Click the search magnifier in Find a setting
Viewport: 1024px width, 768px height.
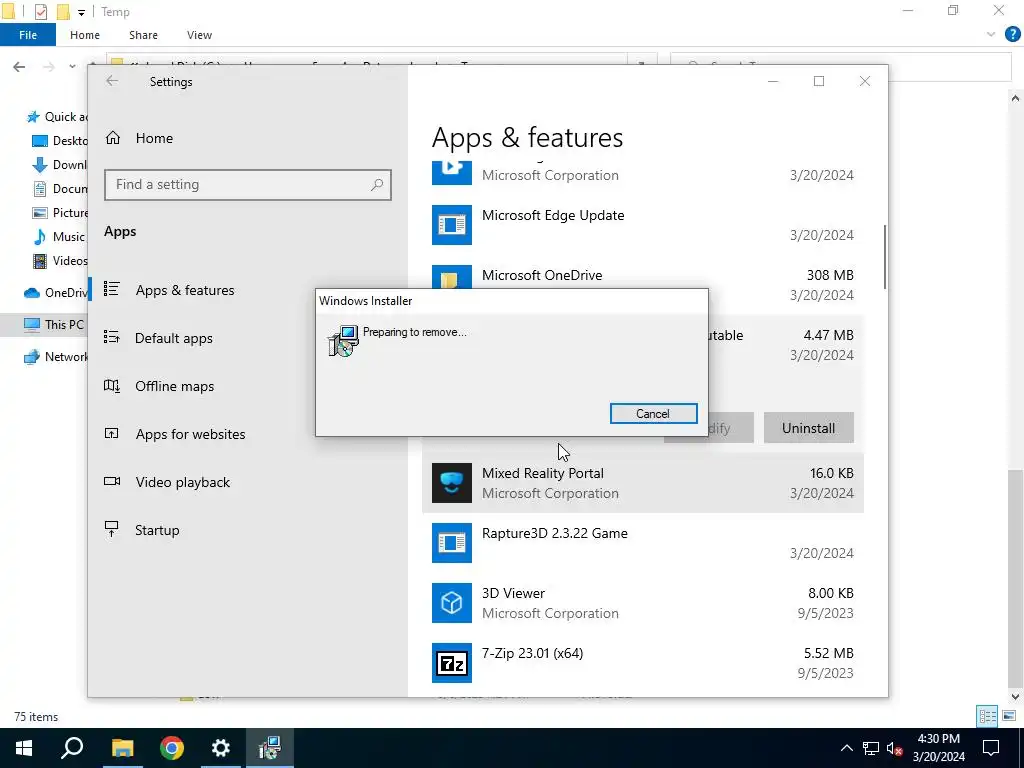click(377, 185)
